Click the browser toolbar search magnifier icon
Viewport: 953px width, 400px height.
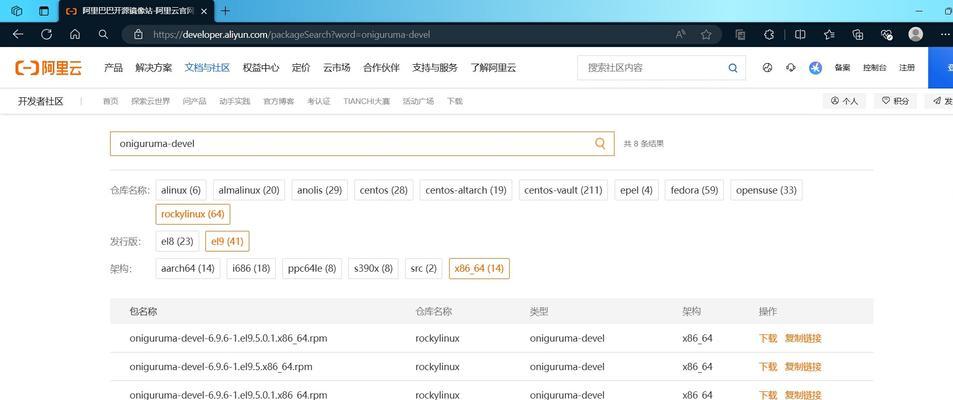[103, 35]
